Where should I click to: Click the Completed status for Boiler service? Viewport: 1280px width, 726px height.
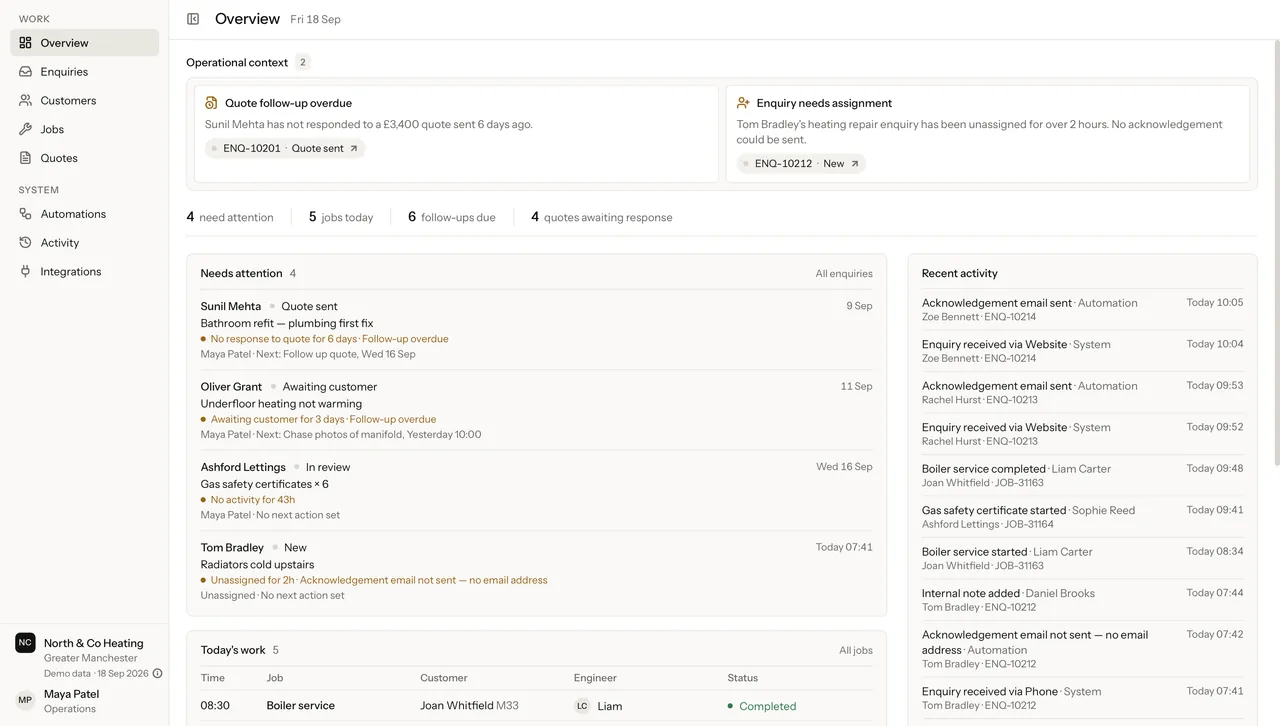pyautogui.click(x=762, y=706)
